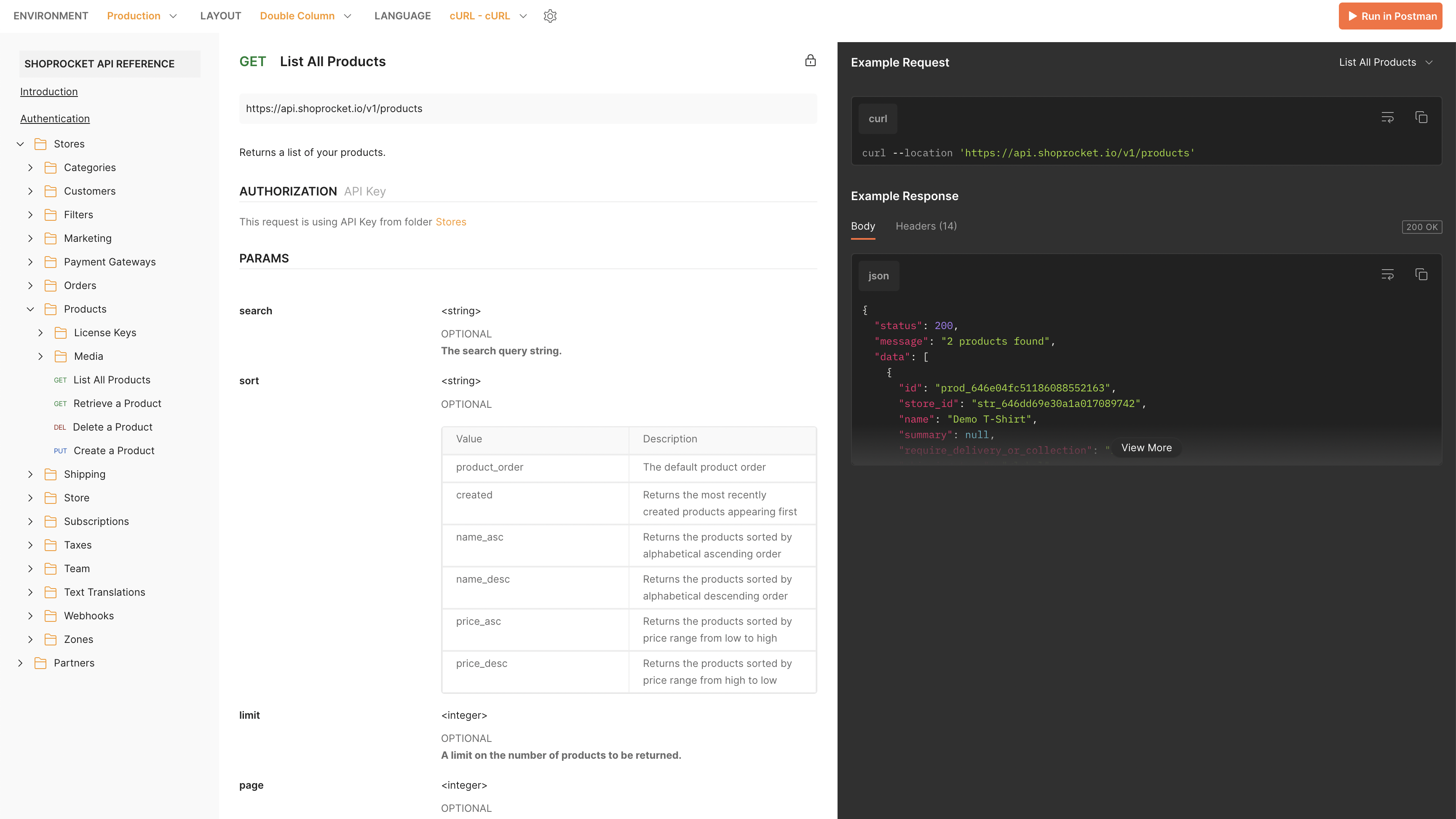Image resolution: width=1456 pixels, height=819 pixels.
Task: Click the price_desc value cell
Action: pos(535,672)
